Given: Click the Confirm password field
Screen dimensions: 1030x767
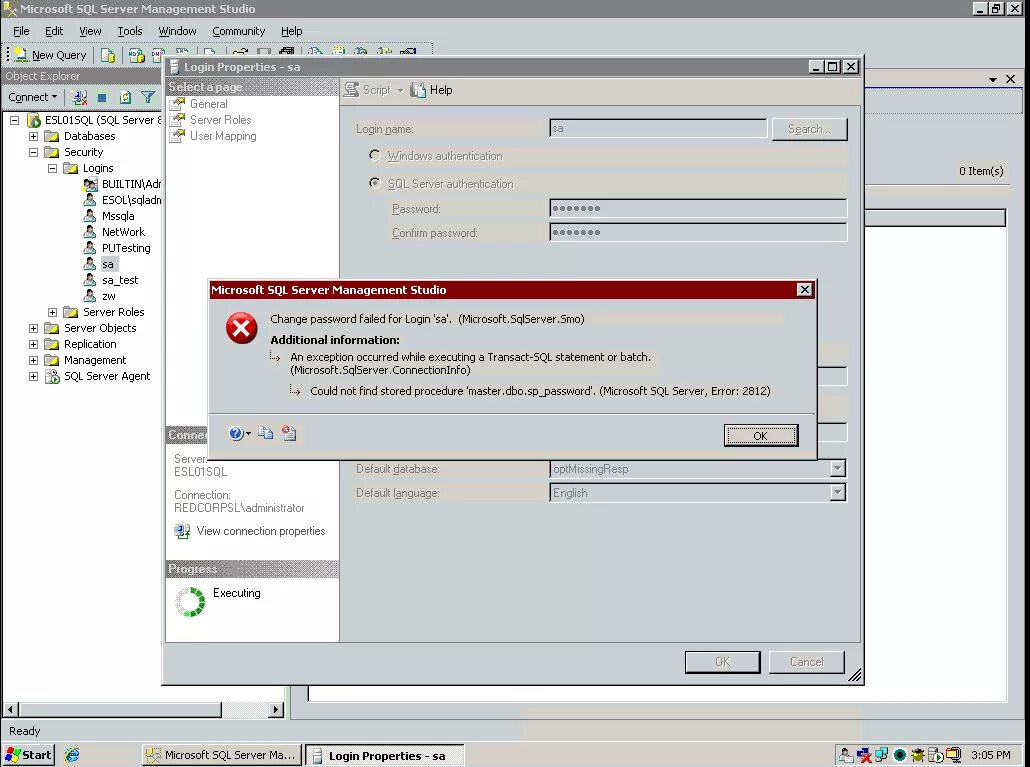Looking at the screenshot, I should click(x=698, y=232).
